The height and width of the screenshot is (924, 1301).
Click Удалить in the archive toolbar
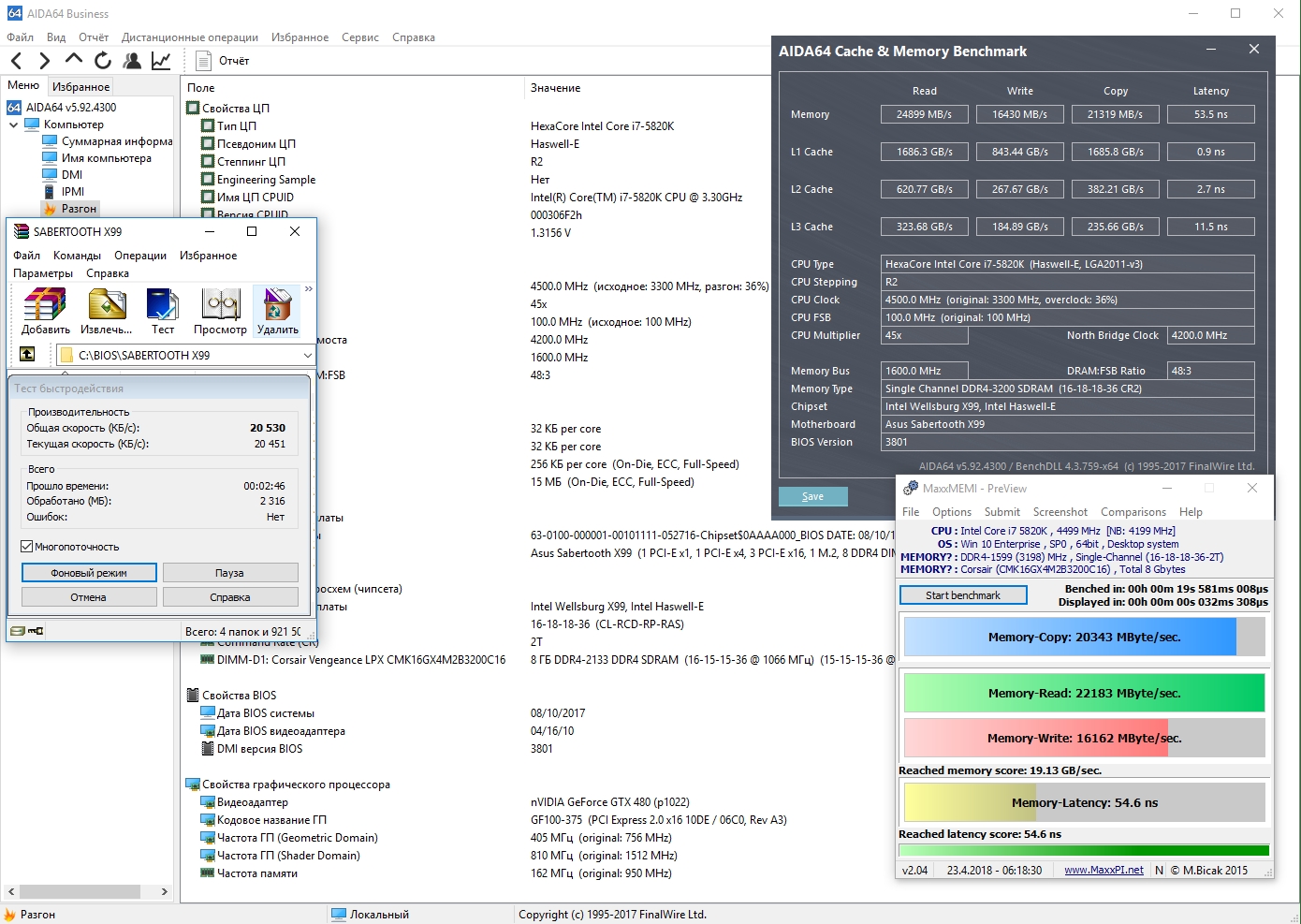pyautogui.click(x=278, y=312)
